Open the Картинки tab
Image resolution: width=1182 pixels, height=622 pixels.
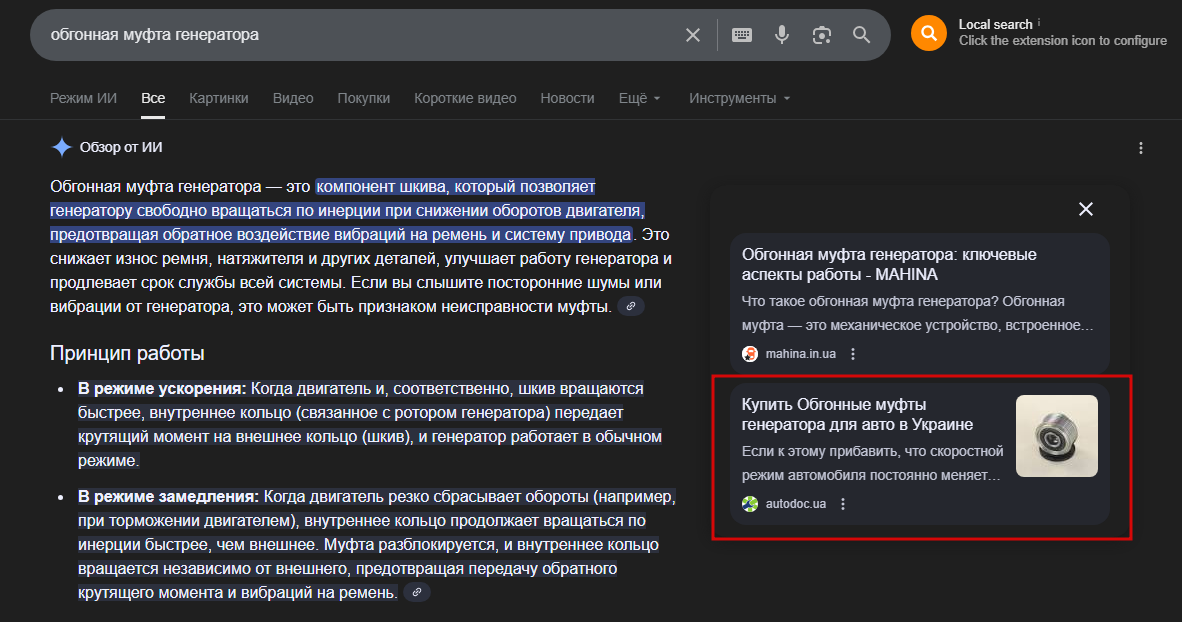(x=219, y=98)
